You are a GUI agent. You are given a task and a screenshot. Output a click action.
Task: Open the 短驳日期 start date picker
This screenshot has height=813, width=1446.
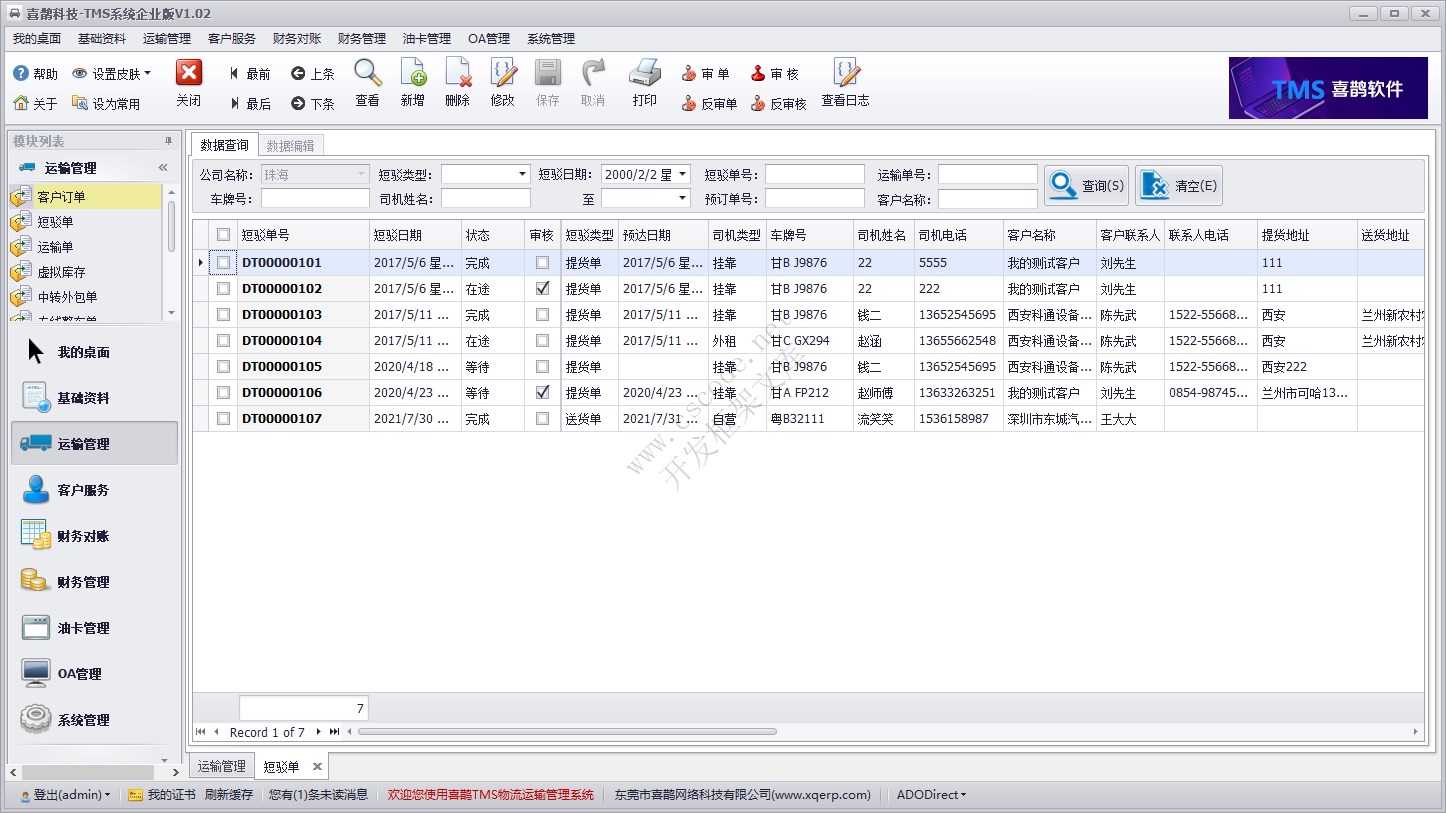(683, 174)
